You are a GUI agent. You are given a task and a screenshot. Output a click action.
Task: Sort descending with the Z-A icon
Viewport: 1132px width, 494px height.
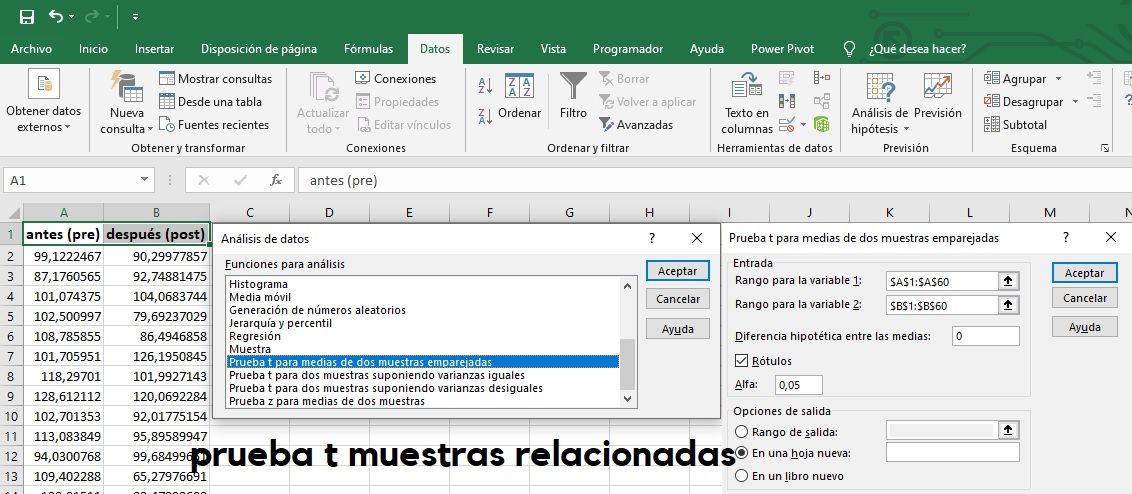tap(486, 114)
